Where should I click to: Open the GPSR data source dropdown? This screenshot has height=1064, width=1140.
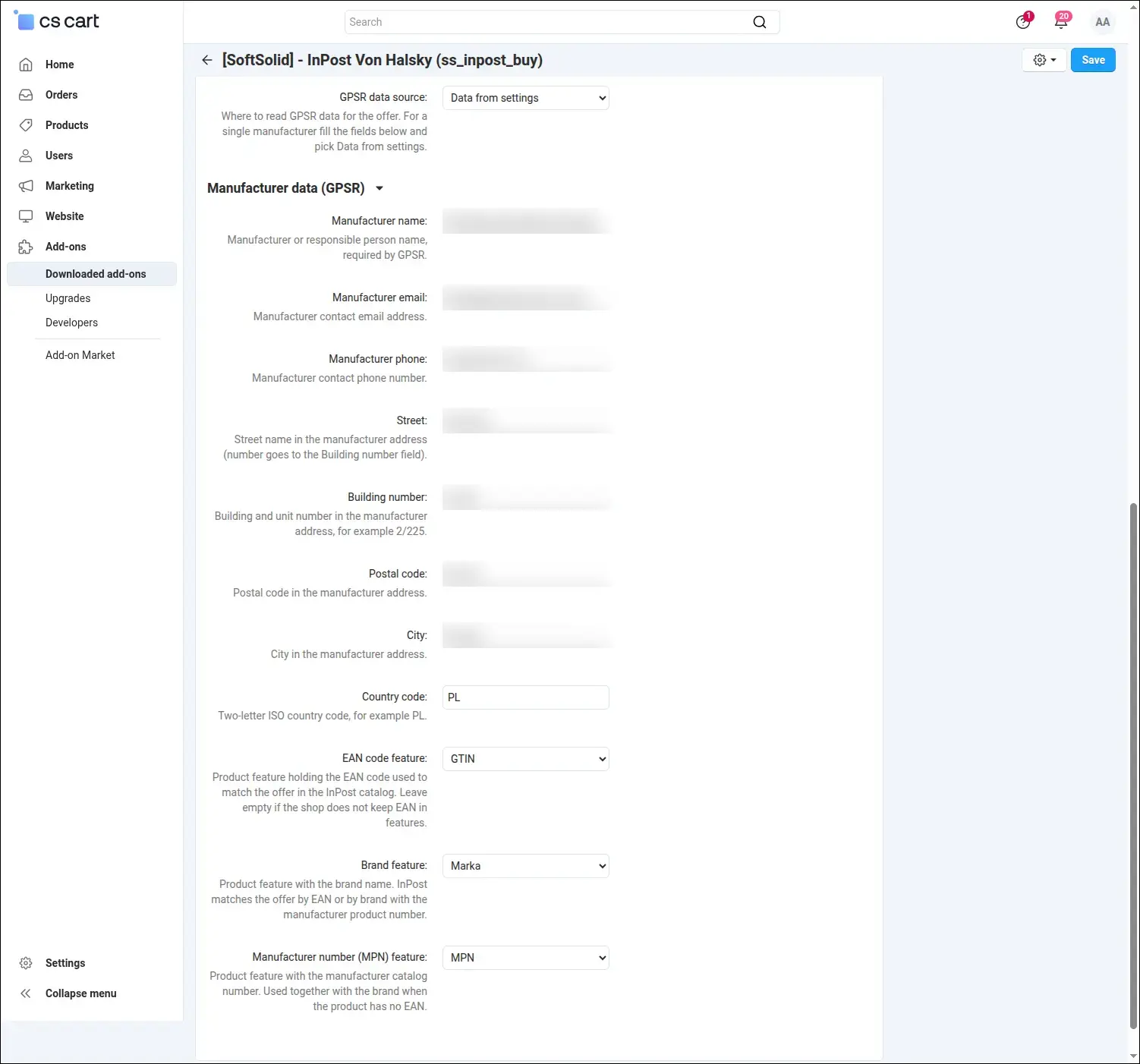click(x=526, y=98)
